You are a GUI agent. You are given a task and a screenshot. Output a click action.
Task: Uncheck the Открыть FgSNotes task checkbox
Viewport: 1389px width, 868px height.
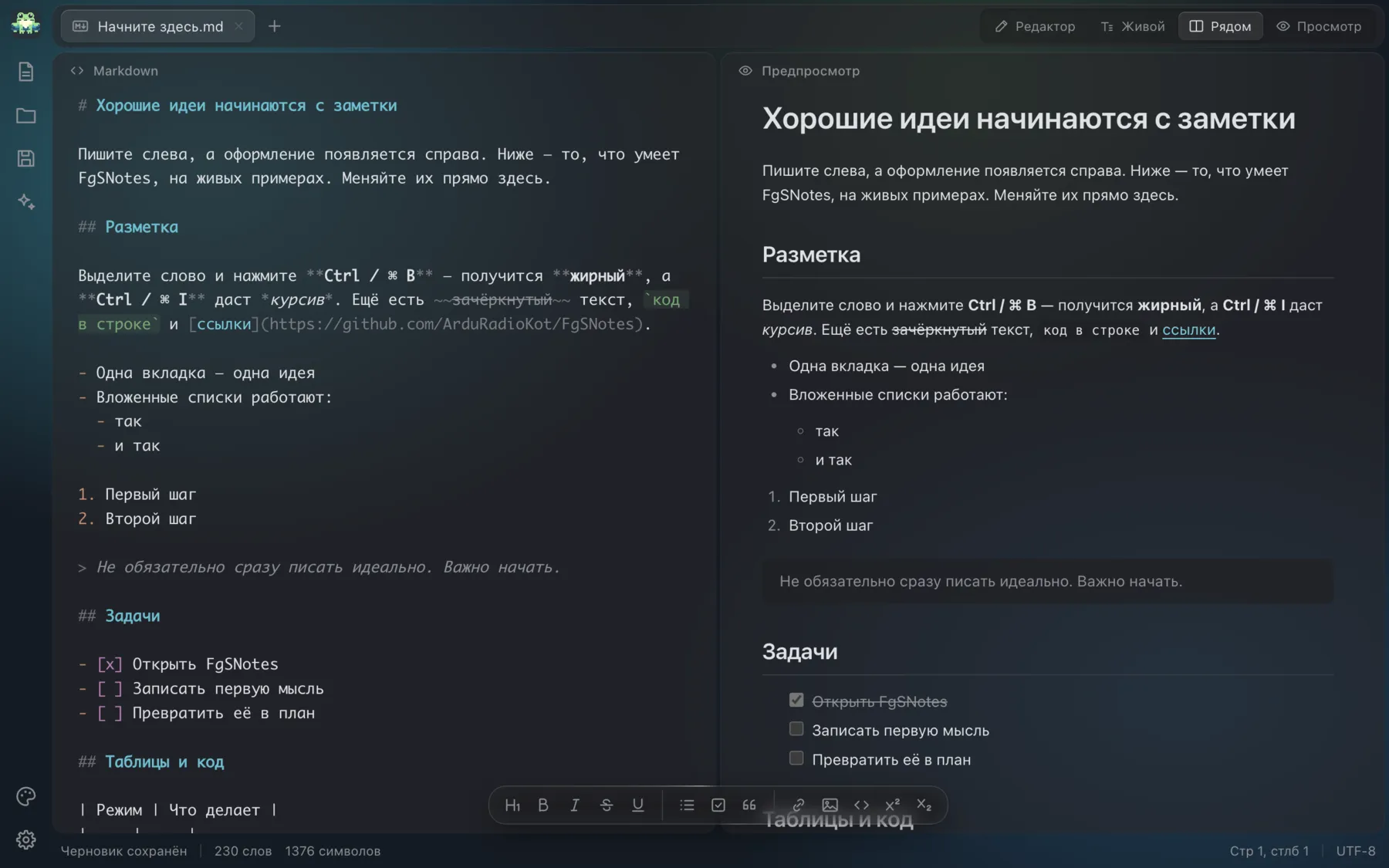(x=796, y=700)
